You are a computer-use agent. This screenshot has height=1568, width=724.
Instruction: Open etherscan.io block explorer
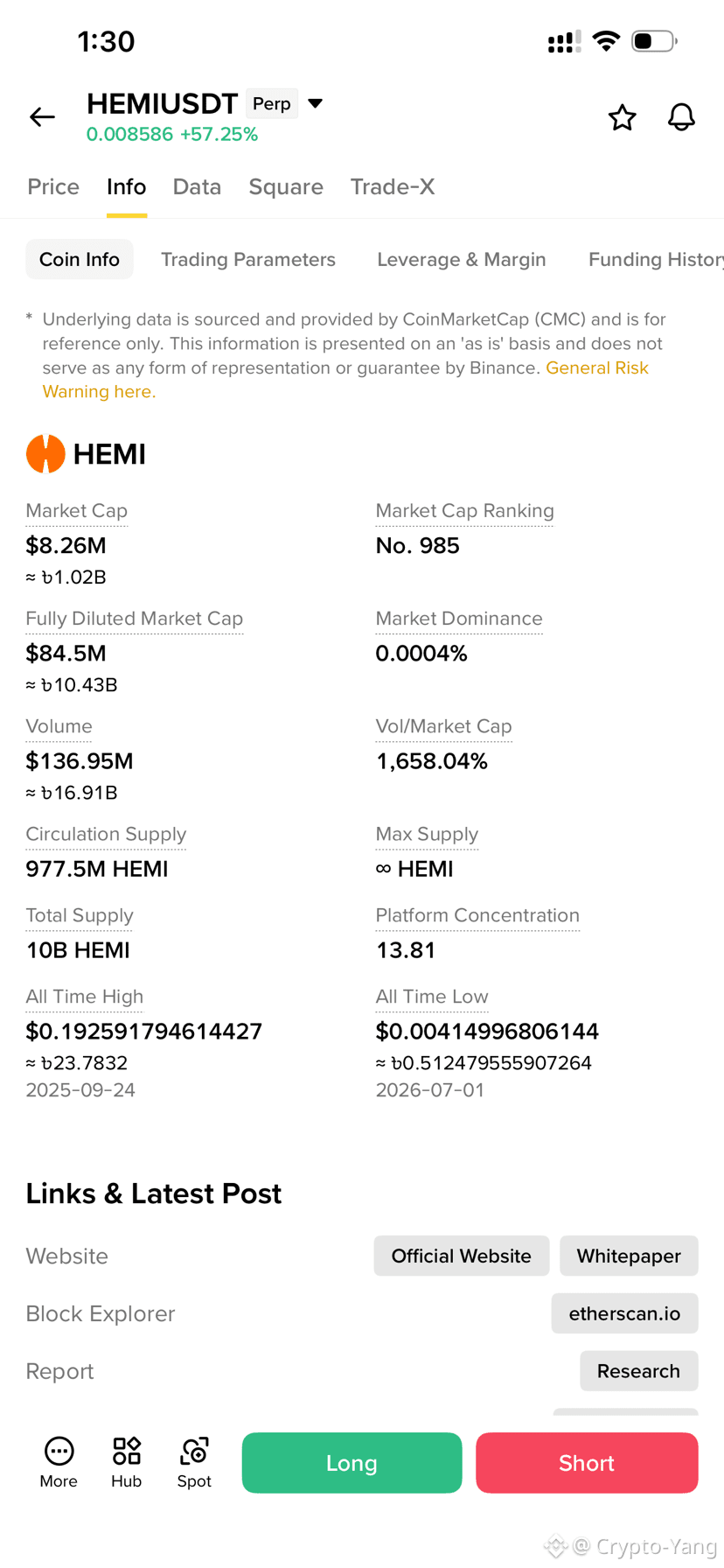[624, 1313]
